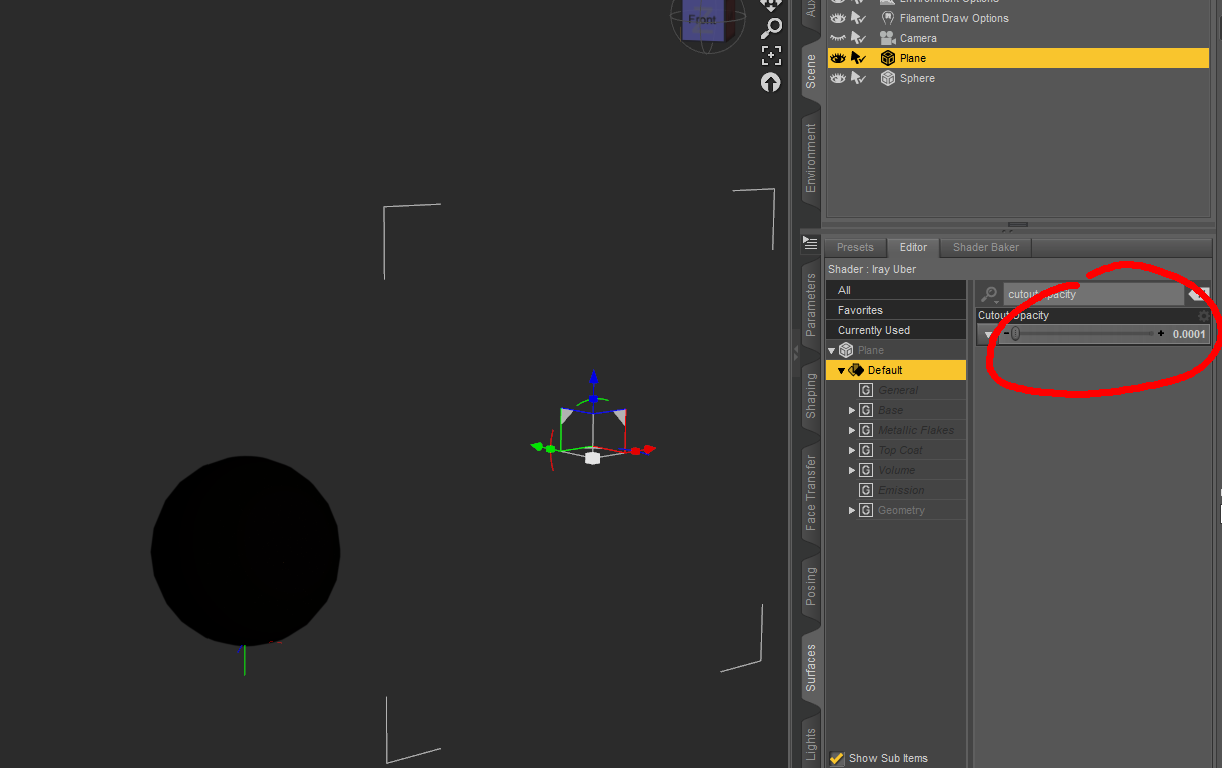The width and height of the screenshot is (1222, 768).
Task: Click the cutout opacity search field
Action: click(x=1093, y=294)
